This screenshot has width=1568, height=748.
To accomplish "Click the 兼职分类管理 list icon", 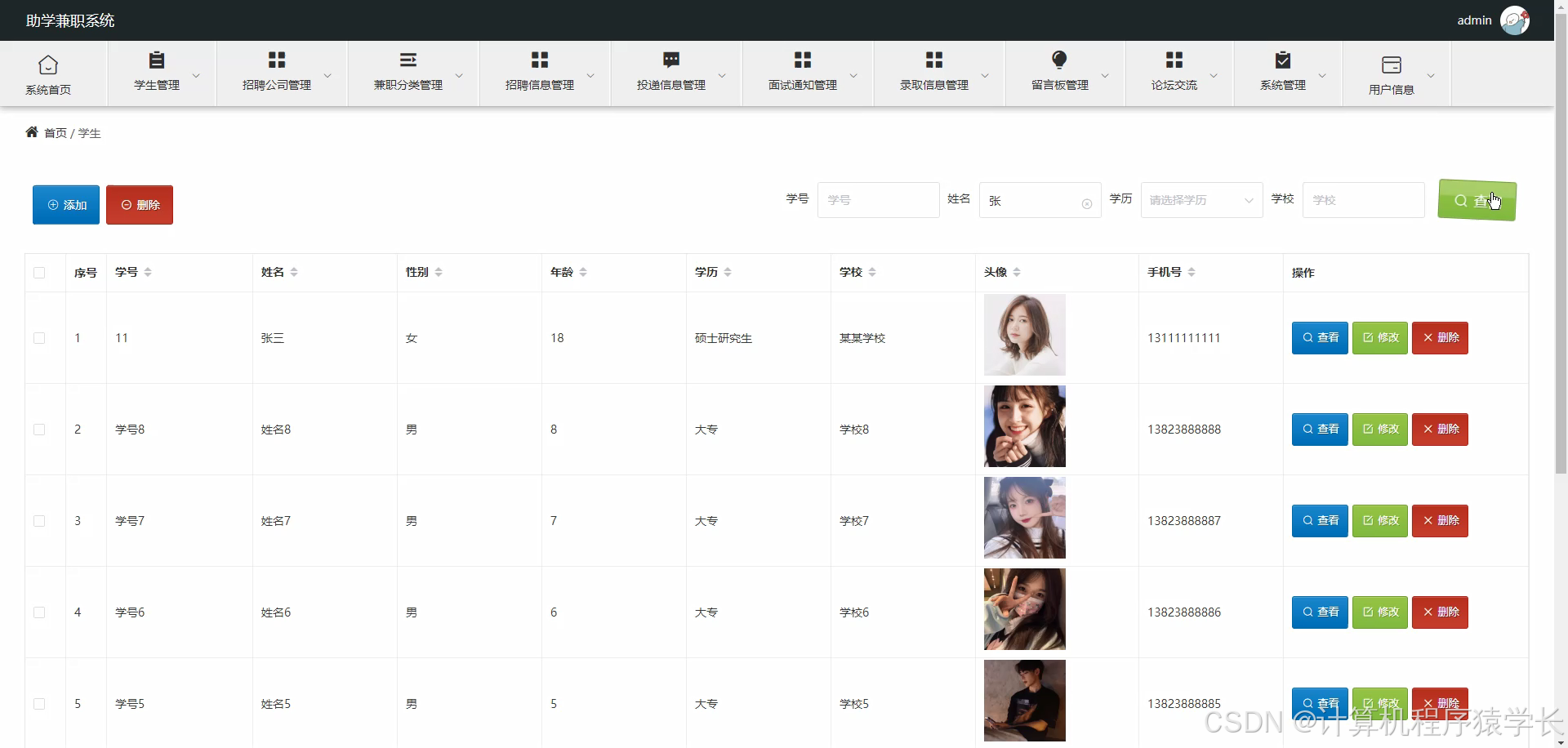I will click(408, 60).
